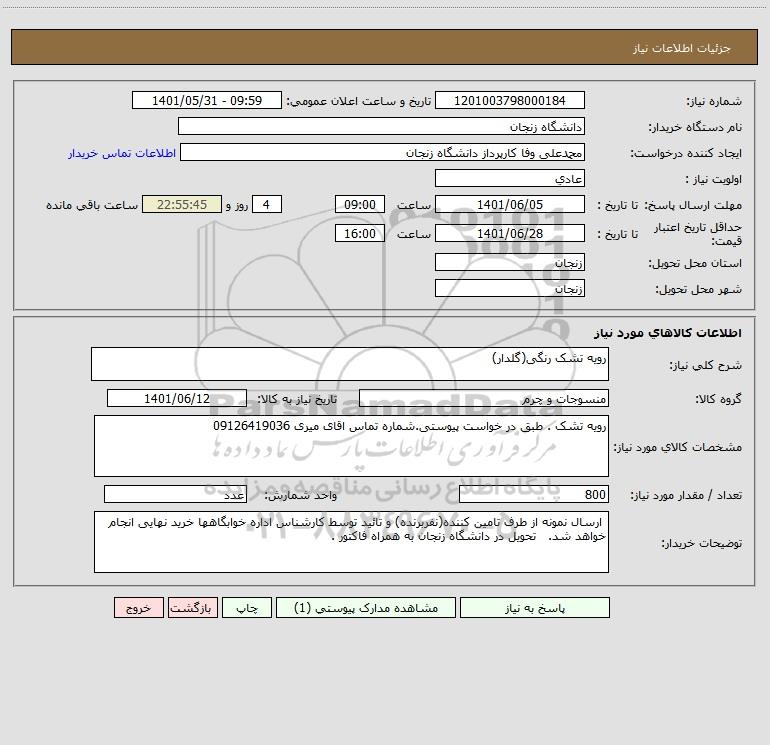
Task: Click the announcement date field 1401/05/31 - 09:59
Action: (207, 100)
